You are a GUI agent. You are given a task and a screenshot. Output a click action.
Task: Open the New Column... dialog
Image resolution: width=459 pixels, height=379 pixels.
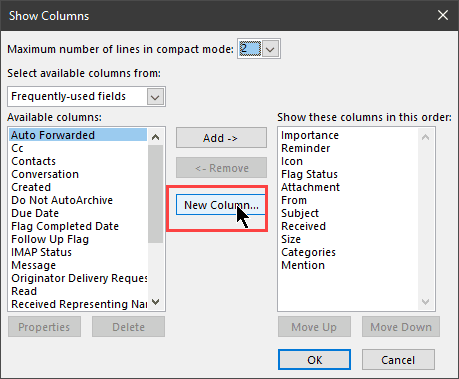tap(221, 205)
